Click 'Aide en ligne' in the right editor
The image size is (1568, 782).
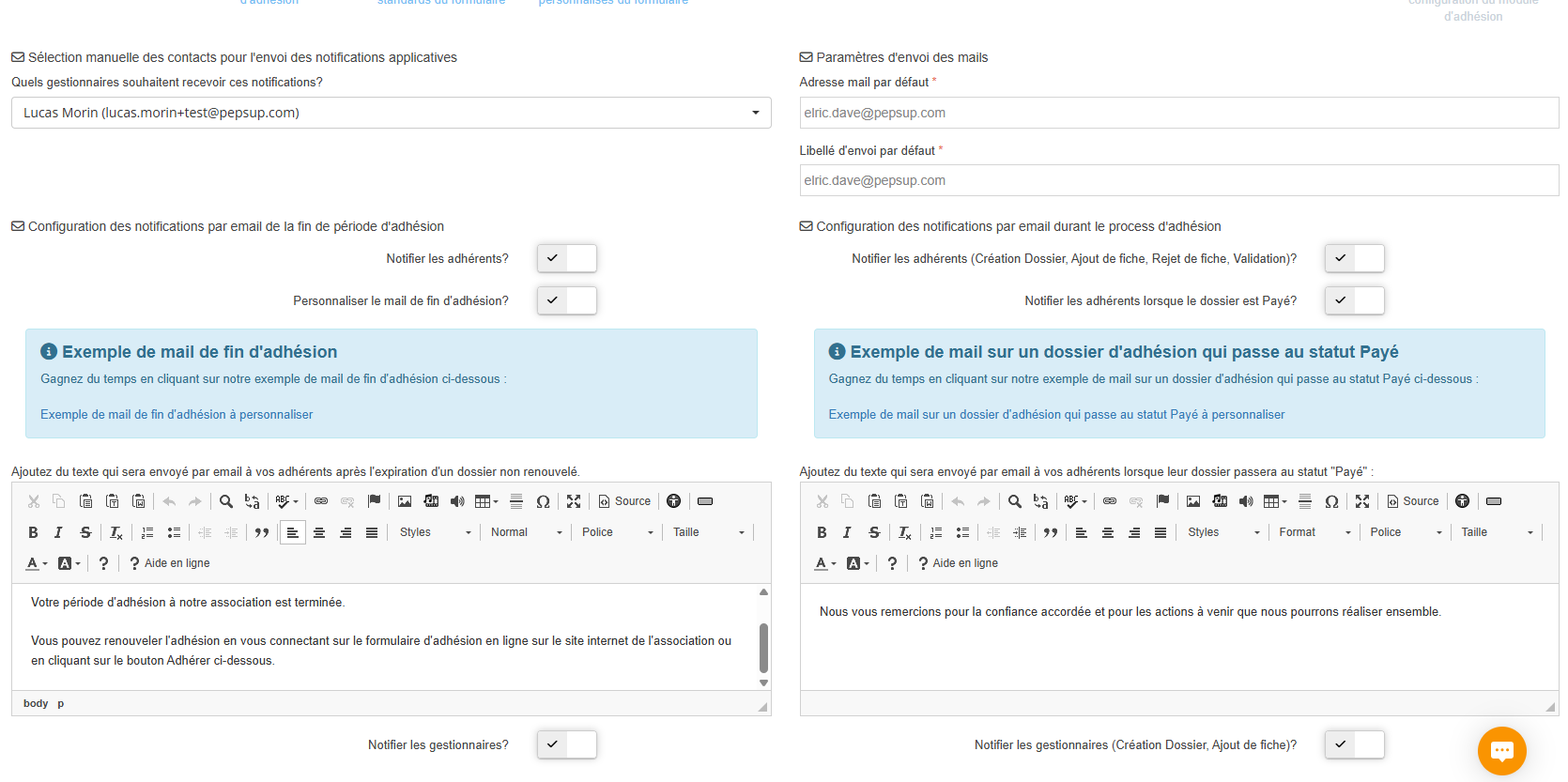pyautogui.click(x=958, y=563)
